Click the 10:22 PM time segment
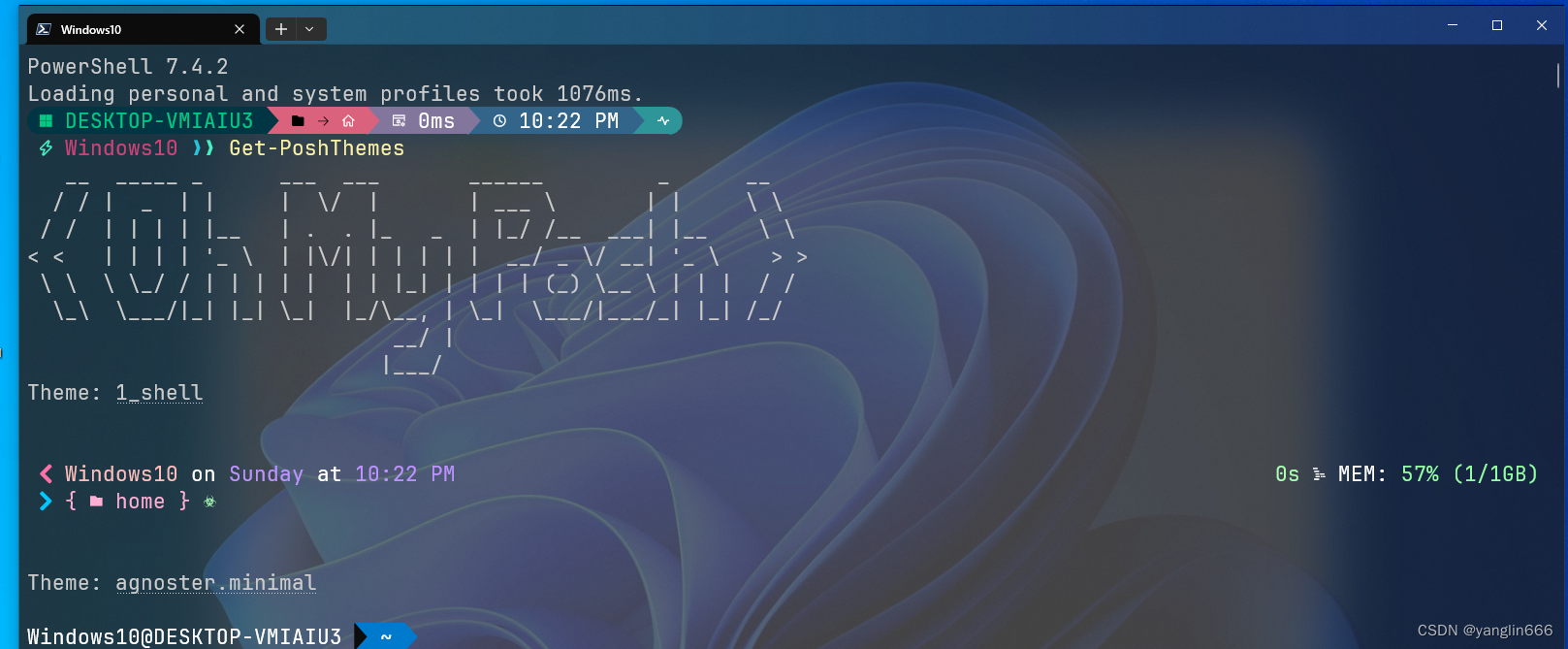 pyautogui.click(x=569, y=121)
